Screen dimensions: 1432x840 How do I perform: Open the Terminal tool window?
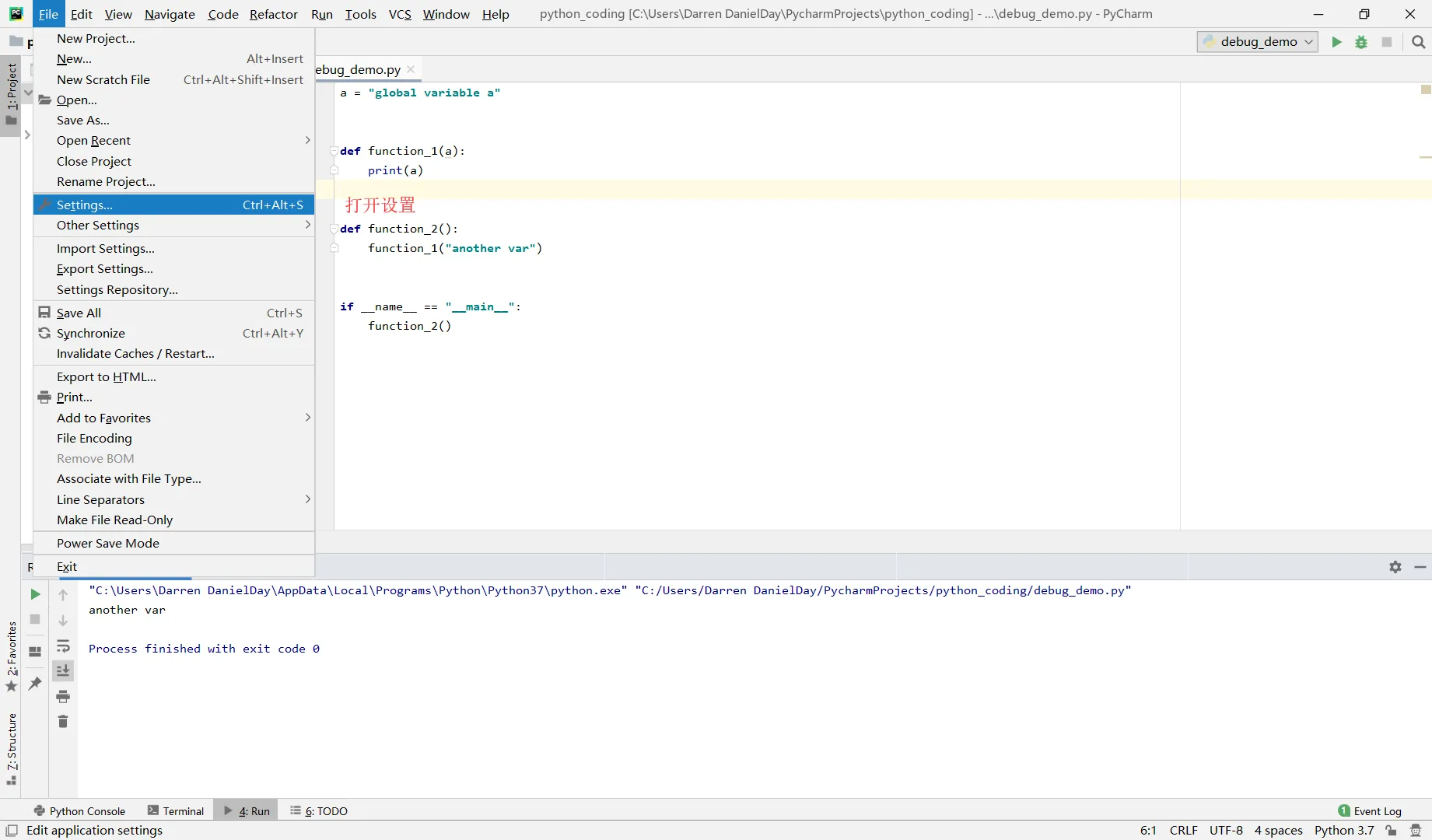tap(176, 810)
